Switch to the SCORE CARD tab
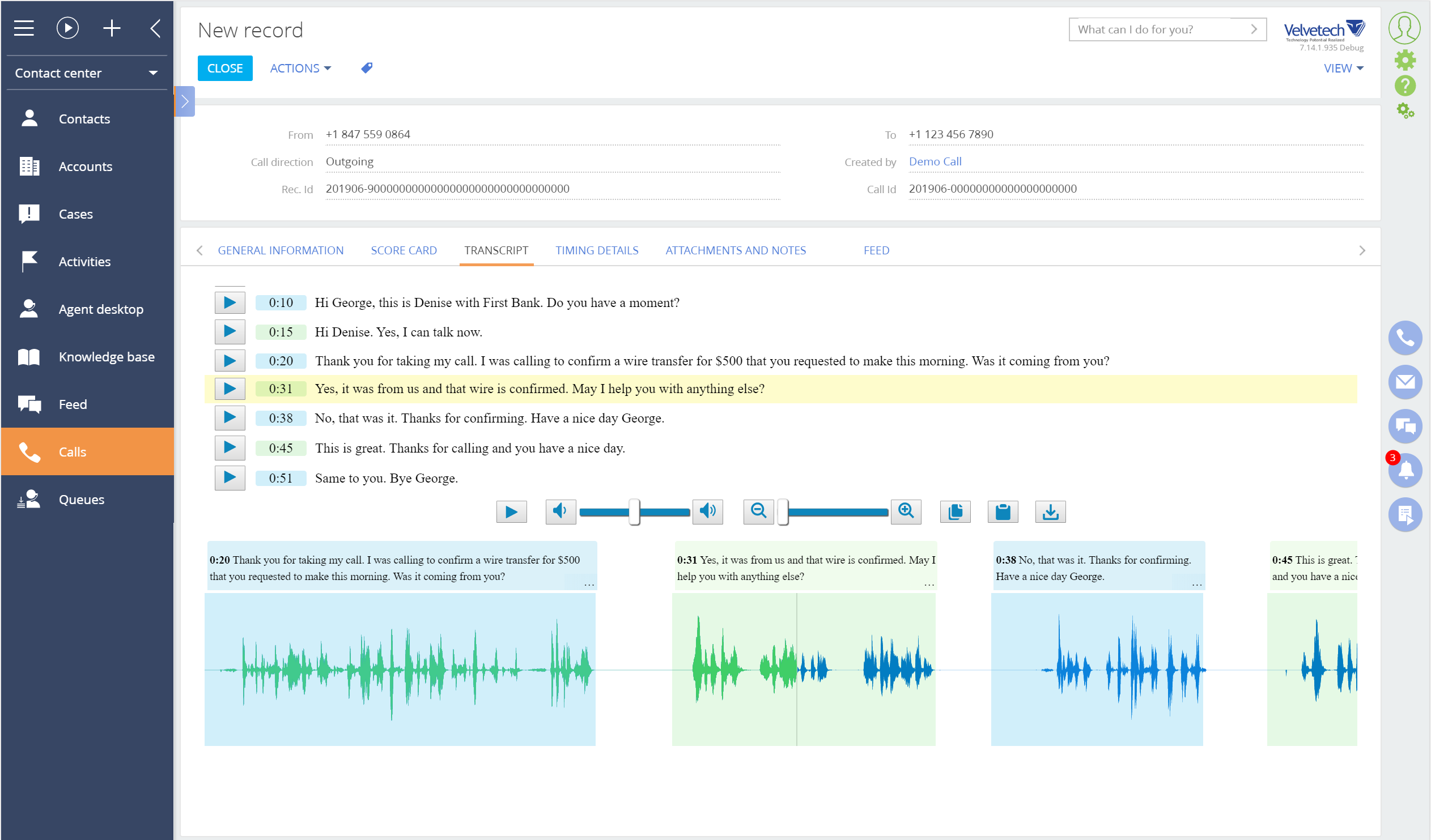The height and width of the screenshot is (840, 1431). pos(404,250)
